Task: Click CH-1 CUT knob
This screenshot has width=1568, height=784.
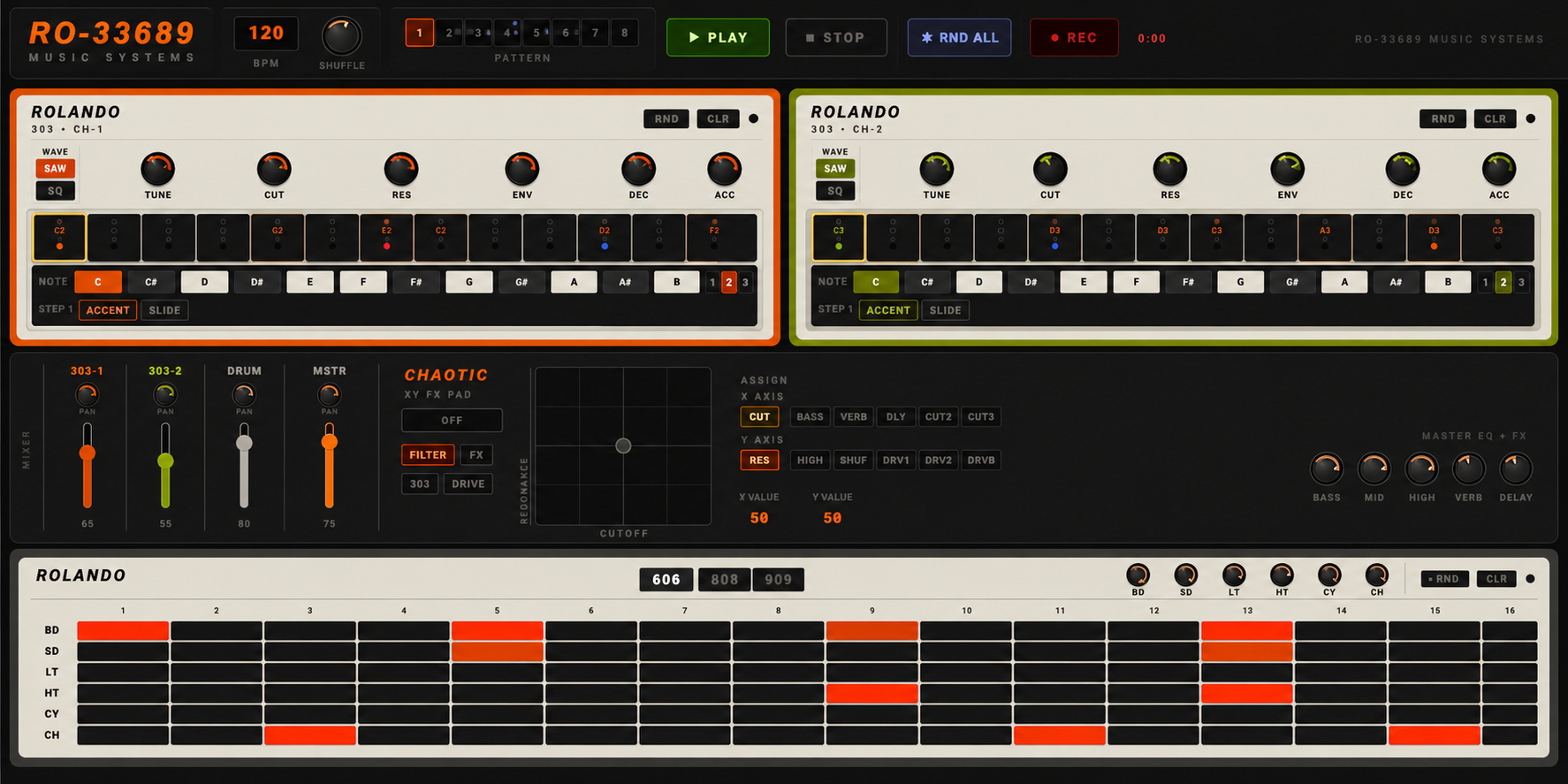Action: coord(274,169)
